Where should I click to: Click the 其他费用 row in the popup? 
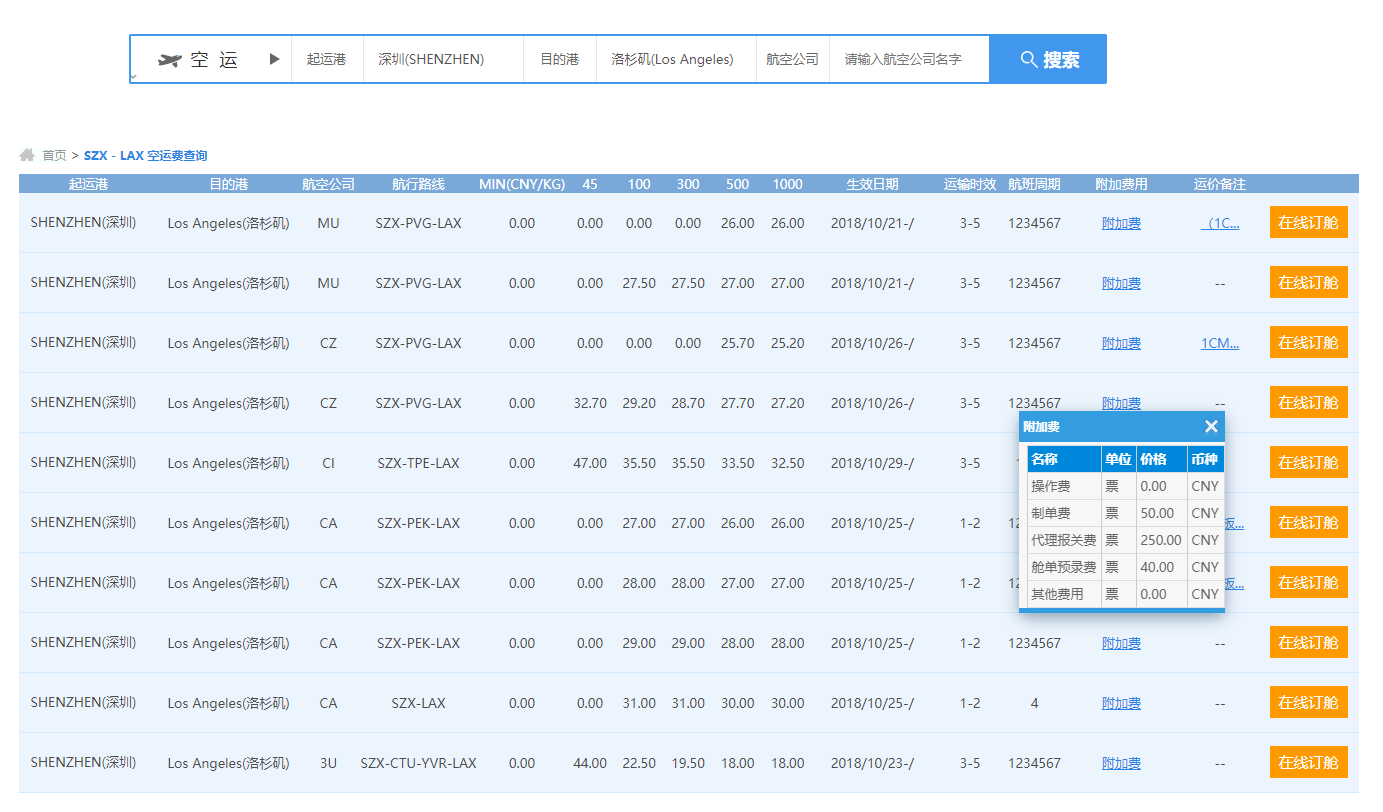tap(1125, 594)
